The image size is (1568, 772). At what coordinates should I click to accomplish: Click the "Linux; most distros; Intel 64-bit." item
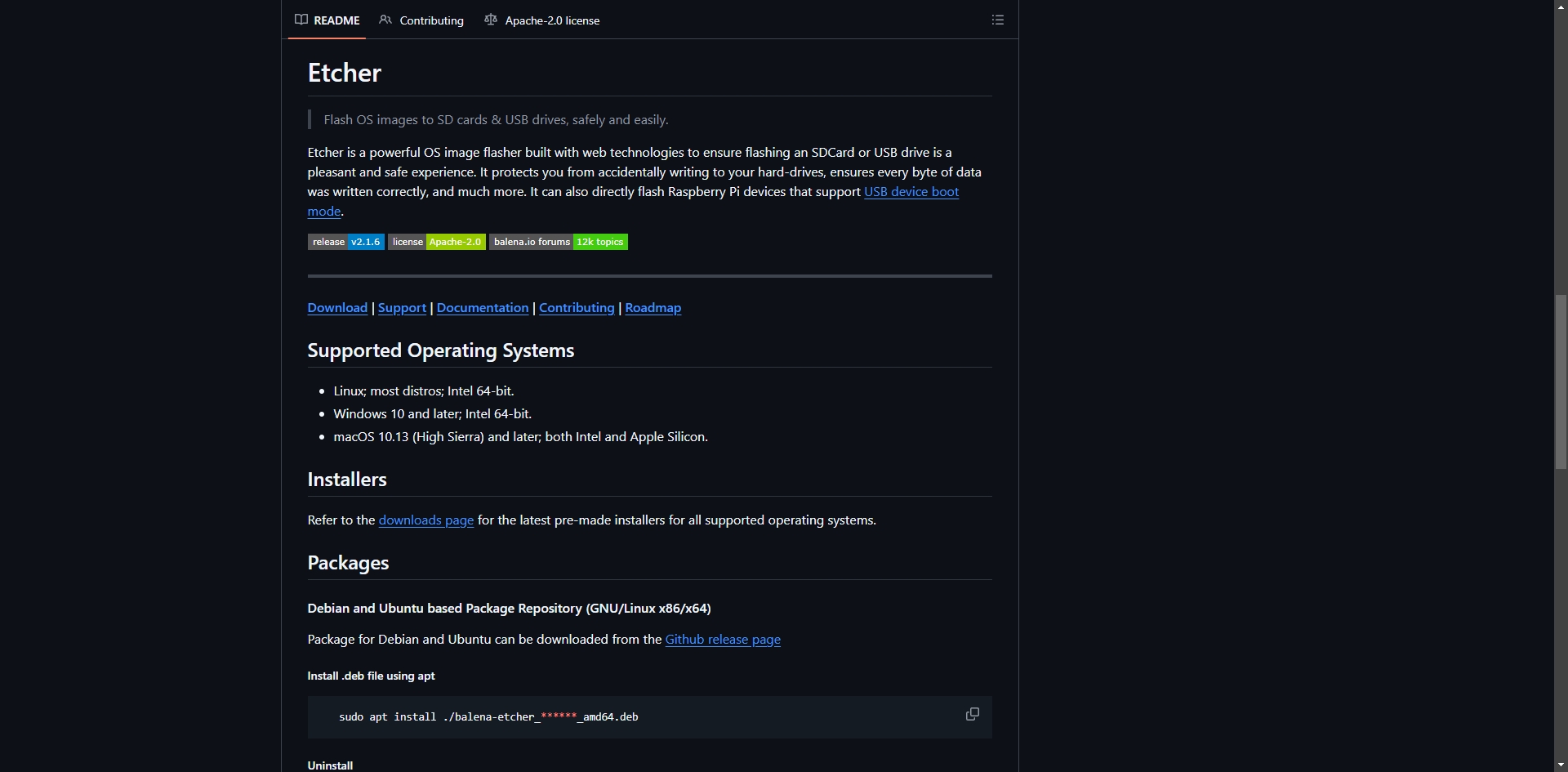coord(424,390)
